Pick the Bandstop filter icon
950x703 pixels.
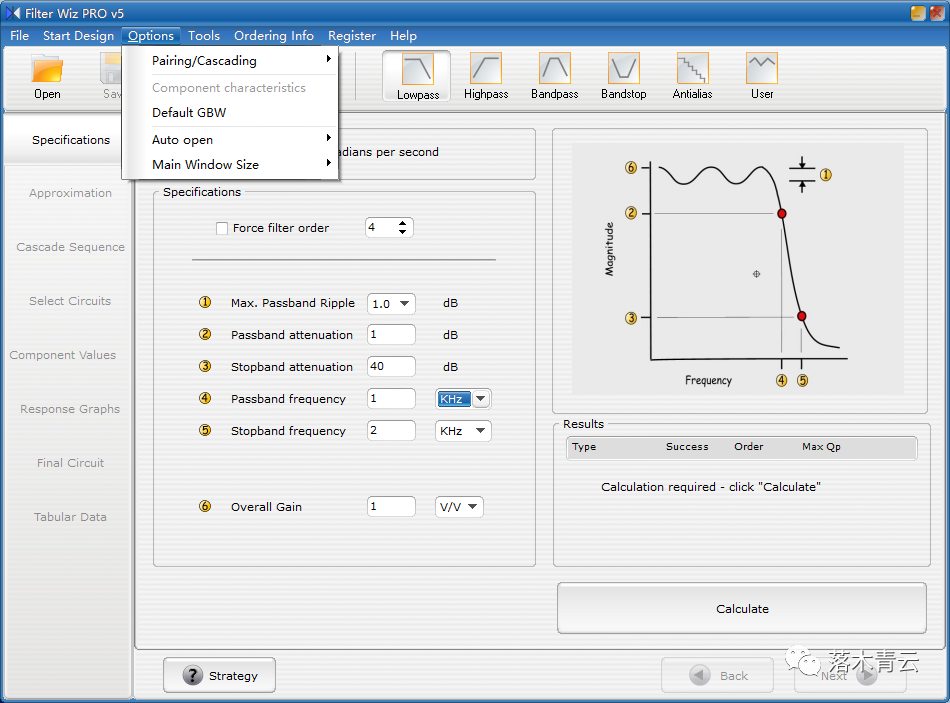pos(623,68)
